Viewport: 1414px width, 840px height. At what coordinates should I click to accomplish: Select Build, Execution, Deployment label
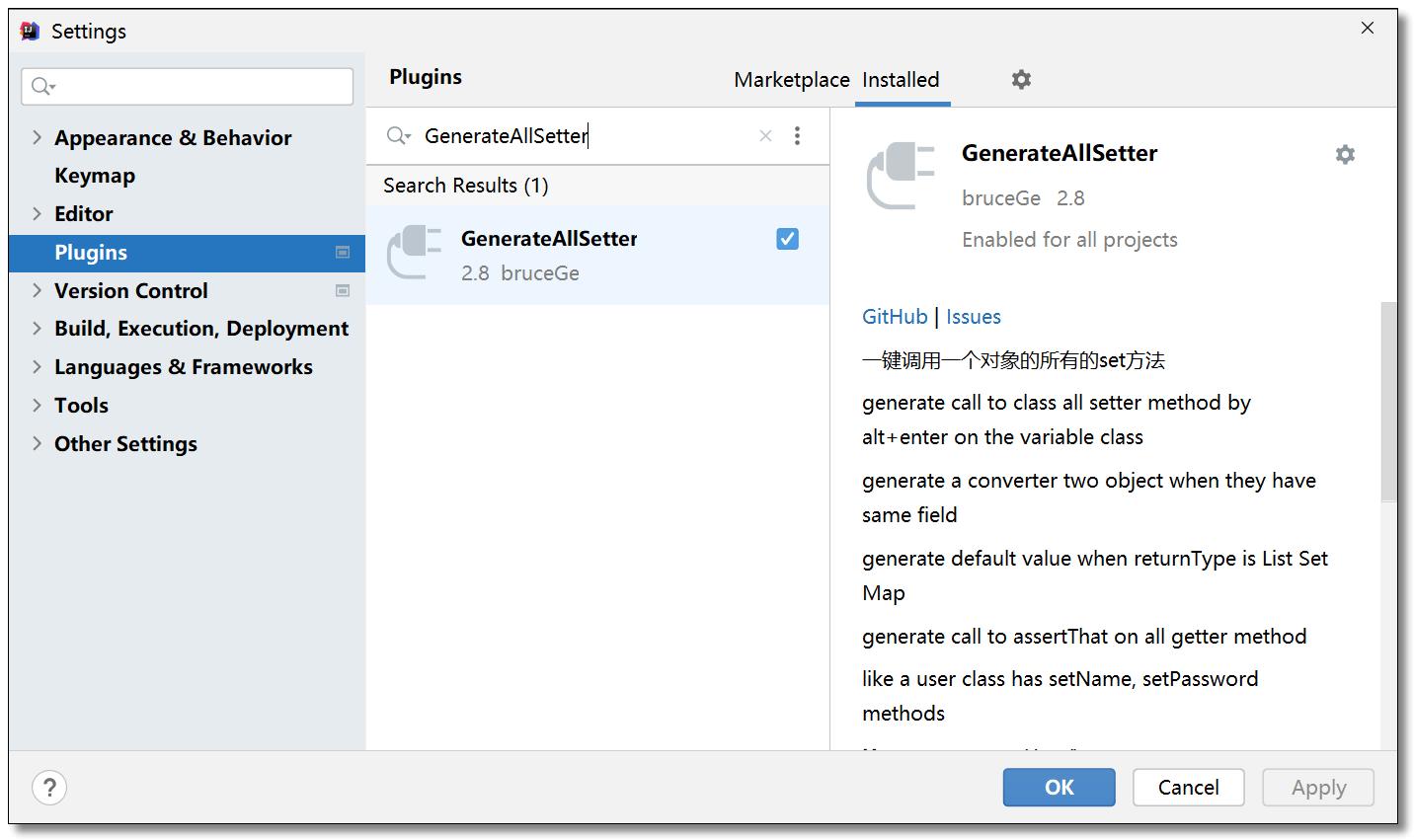(201, 329)
